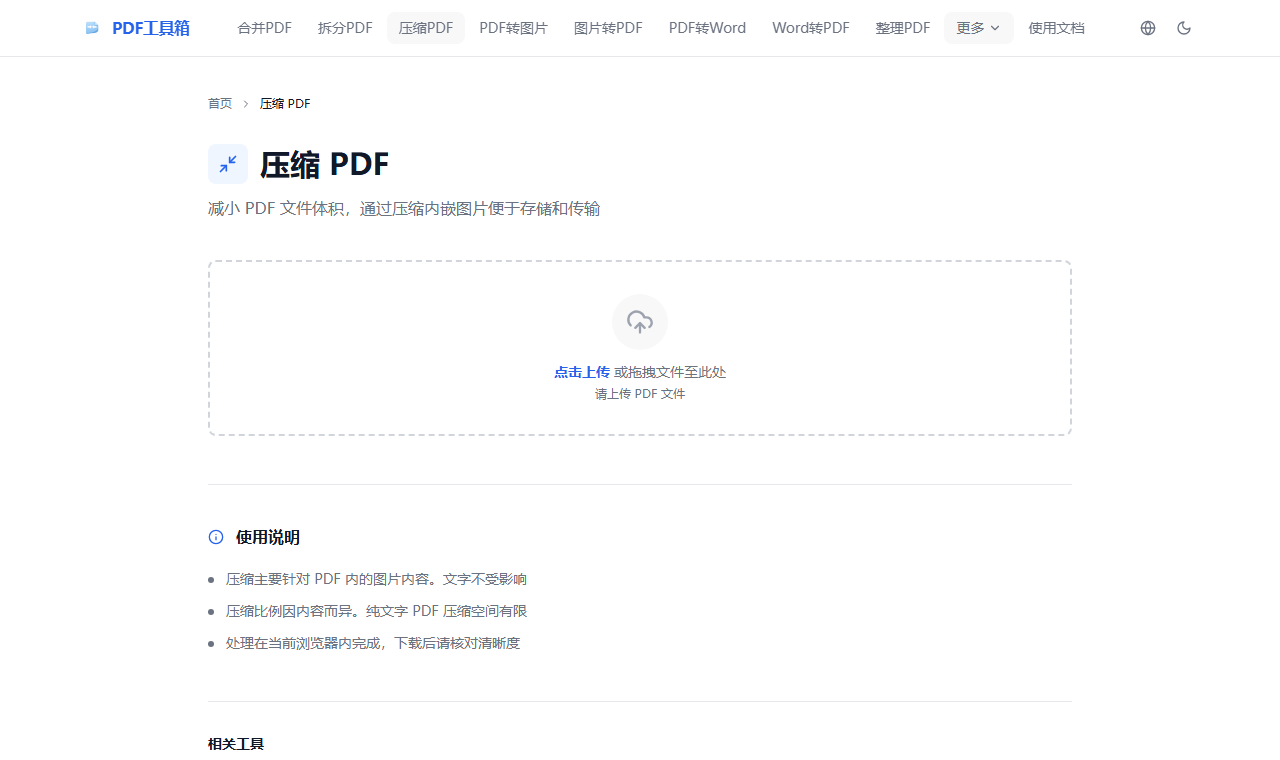Go to the Word转PDF converter
Screen dimensions: 1280x760
point(811,28)
